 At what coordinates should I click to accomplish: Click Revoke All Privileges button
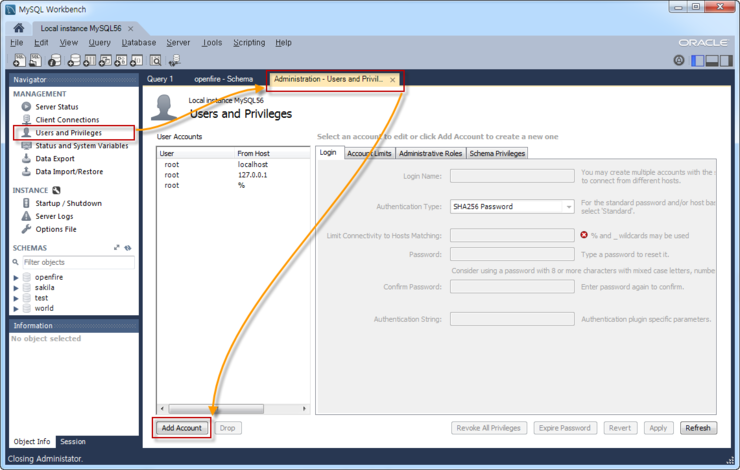488,428
